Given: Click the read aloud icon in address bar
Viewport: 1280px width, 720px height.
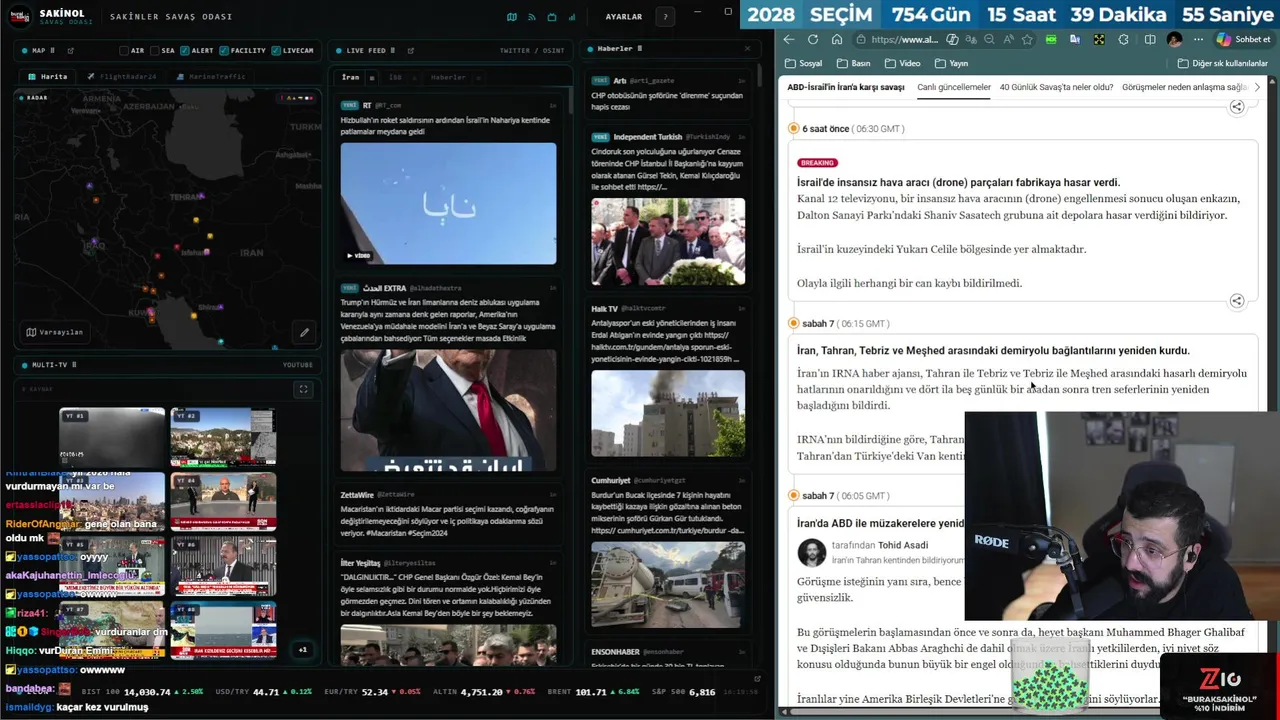Looking at the screenshot, I should click(x=1008, y=40).
